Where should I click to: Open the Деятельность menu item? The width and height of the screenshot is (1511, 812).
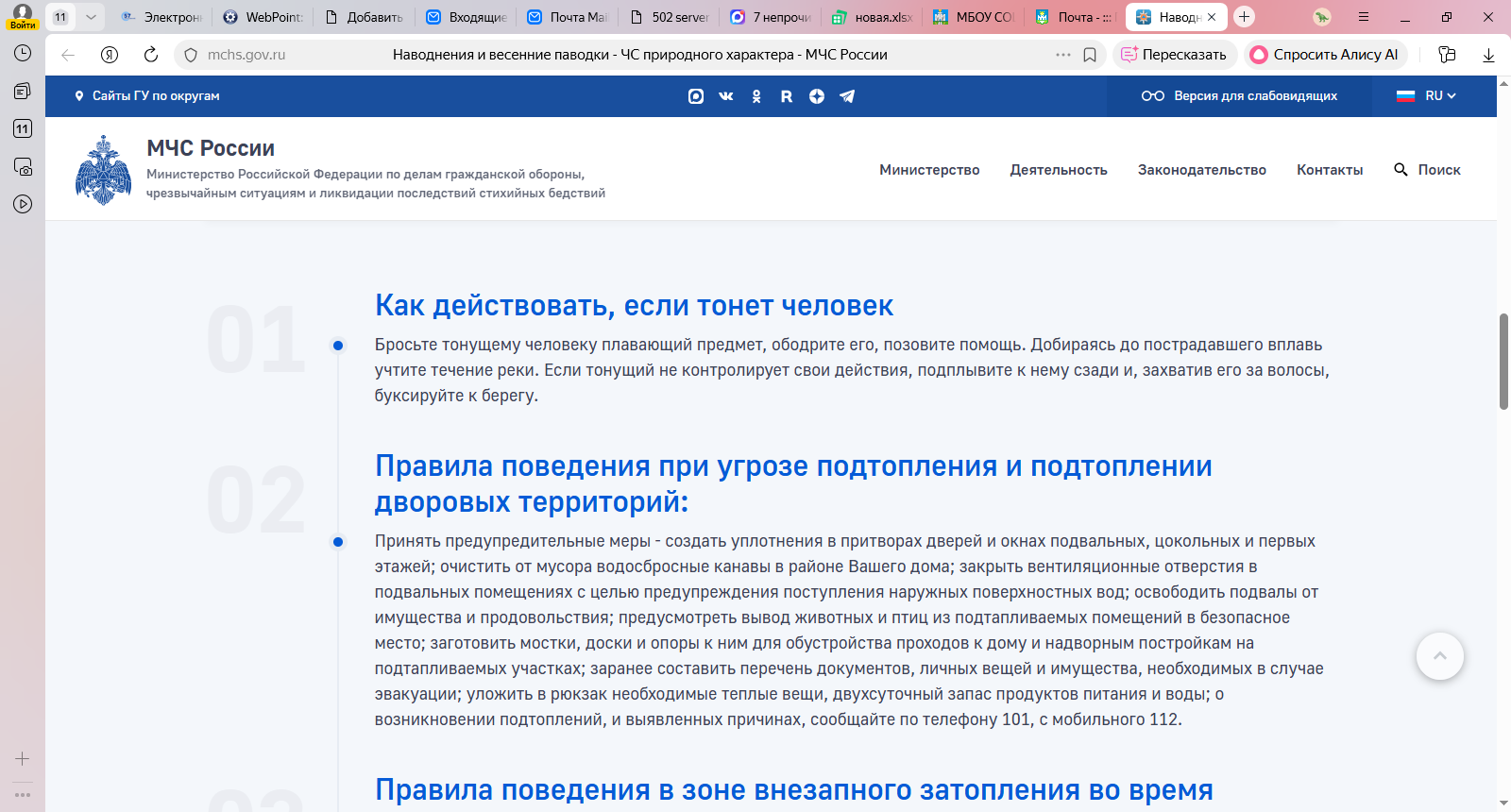1058,170
